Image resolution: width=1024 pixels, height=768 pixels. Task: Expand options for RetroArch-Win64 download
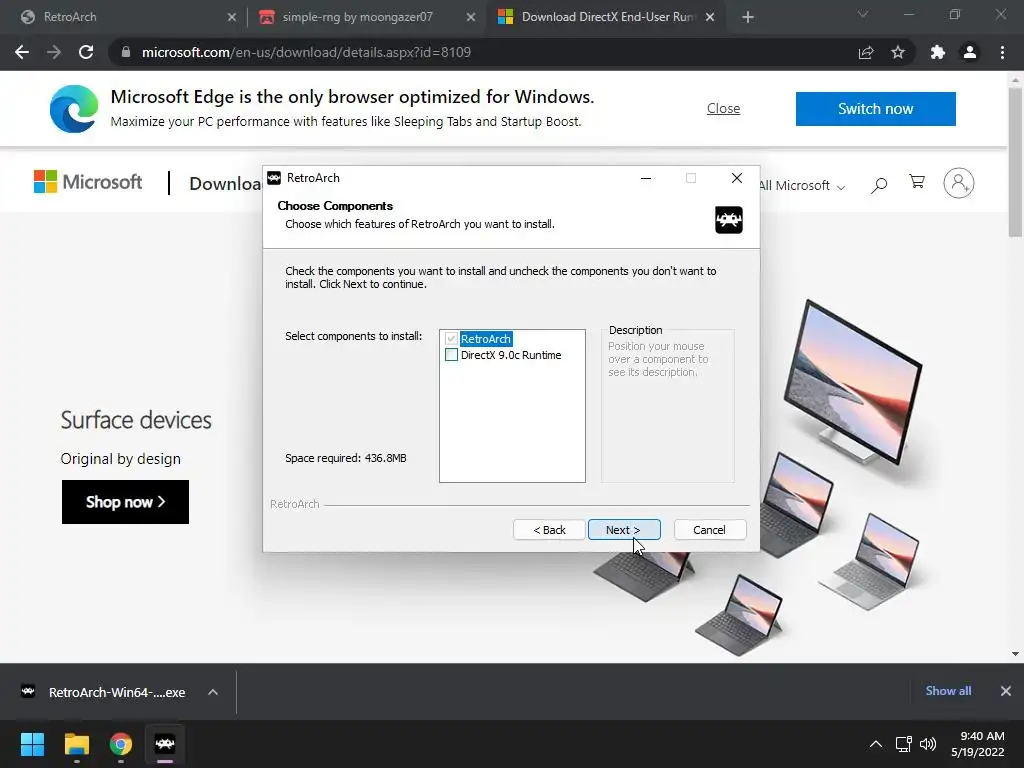tap(213, 692)
